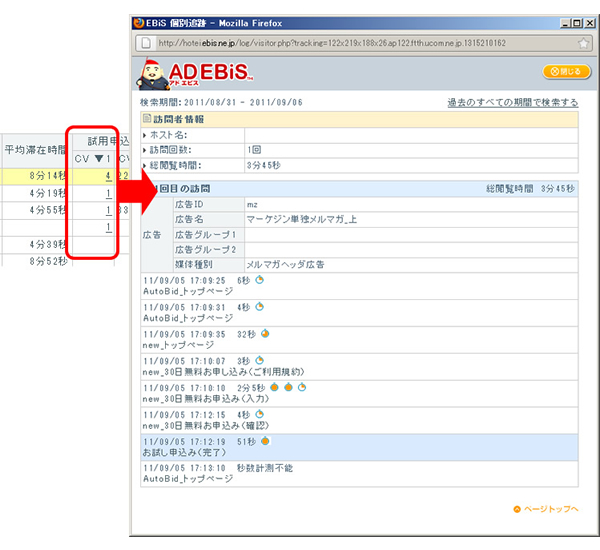Click first orange icon in 2分5秒 row
This screenshot has height=550, width=600.
tap(274, 387)
